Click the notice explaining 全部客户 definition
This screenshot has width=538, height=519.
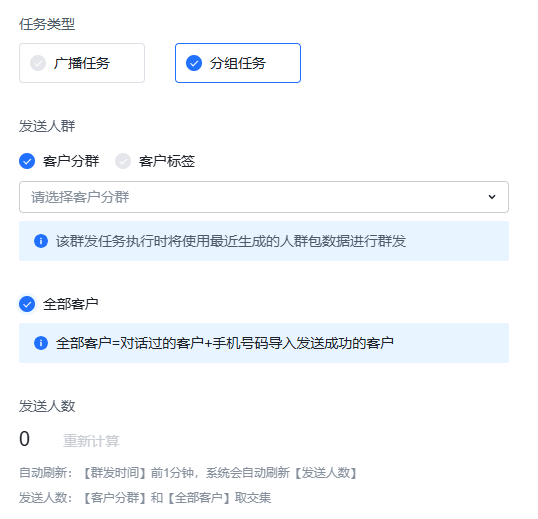pyautogui.click(x=264, y=343)
